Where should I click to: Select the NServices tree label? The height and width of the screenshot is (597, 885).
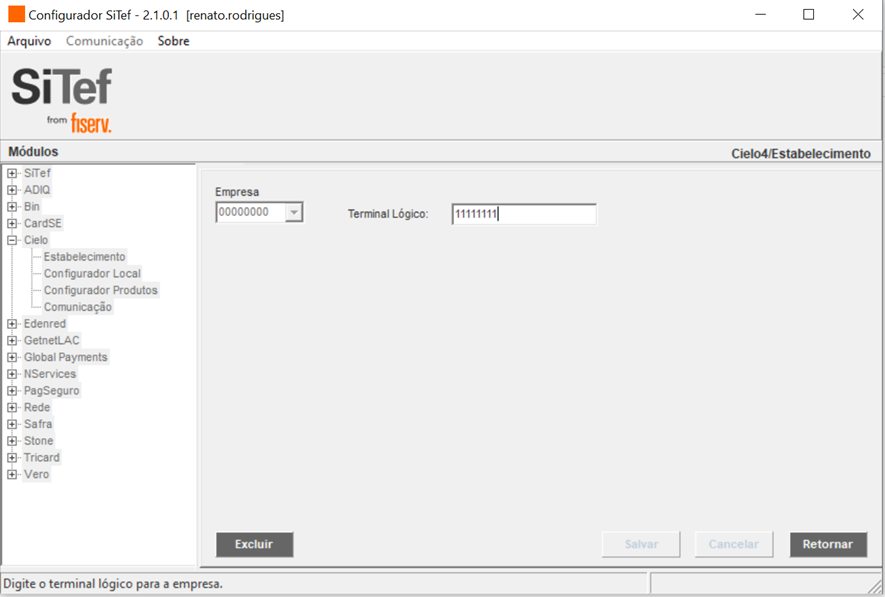click(50, 374)
